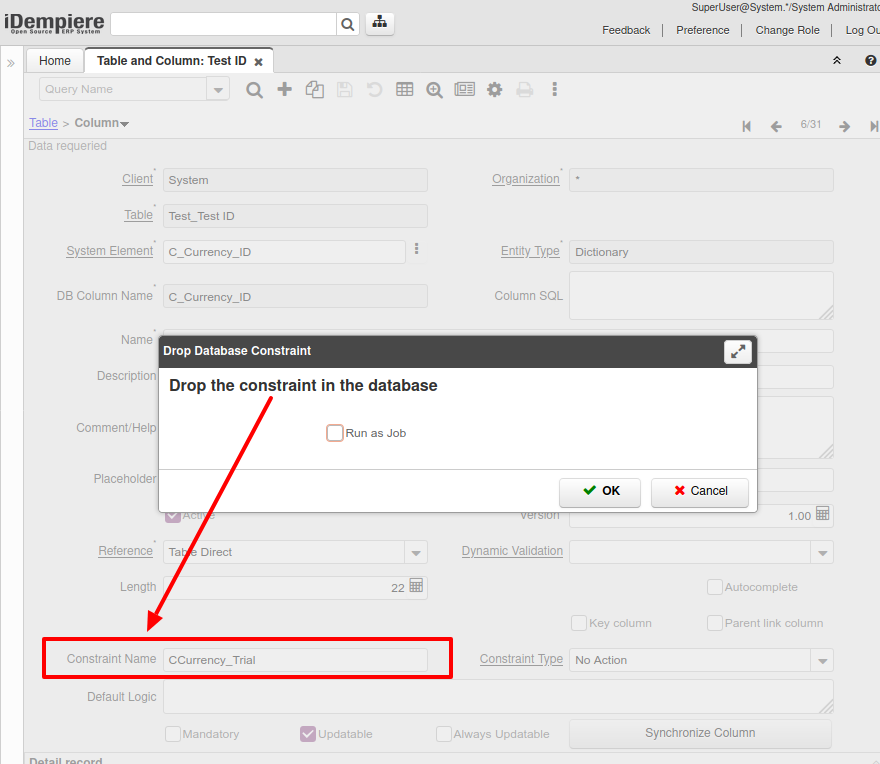Toggle the Mandatory checkbox
The width and height of the screenshot is (880, 764).
click(173, 734)
